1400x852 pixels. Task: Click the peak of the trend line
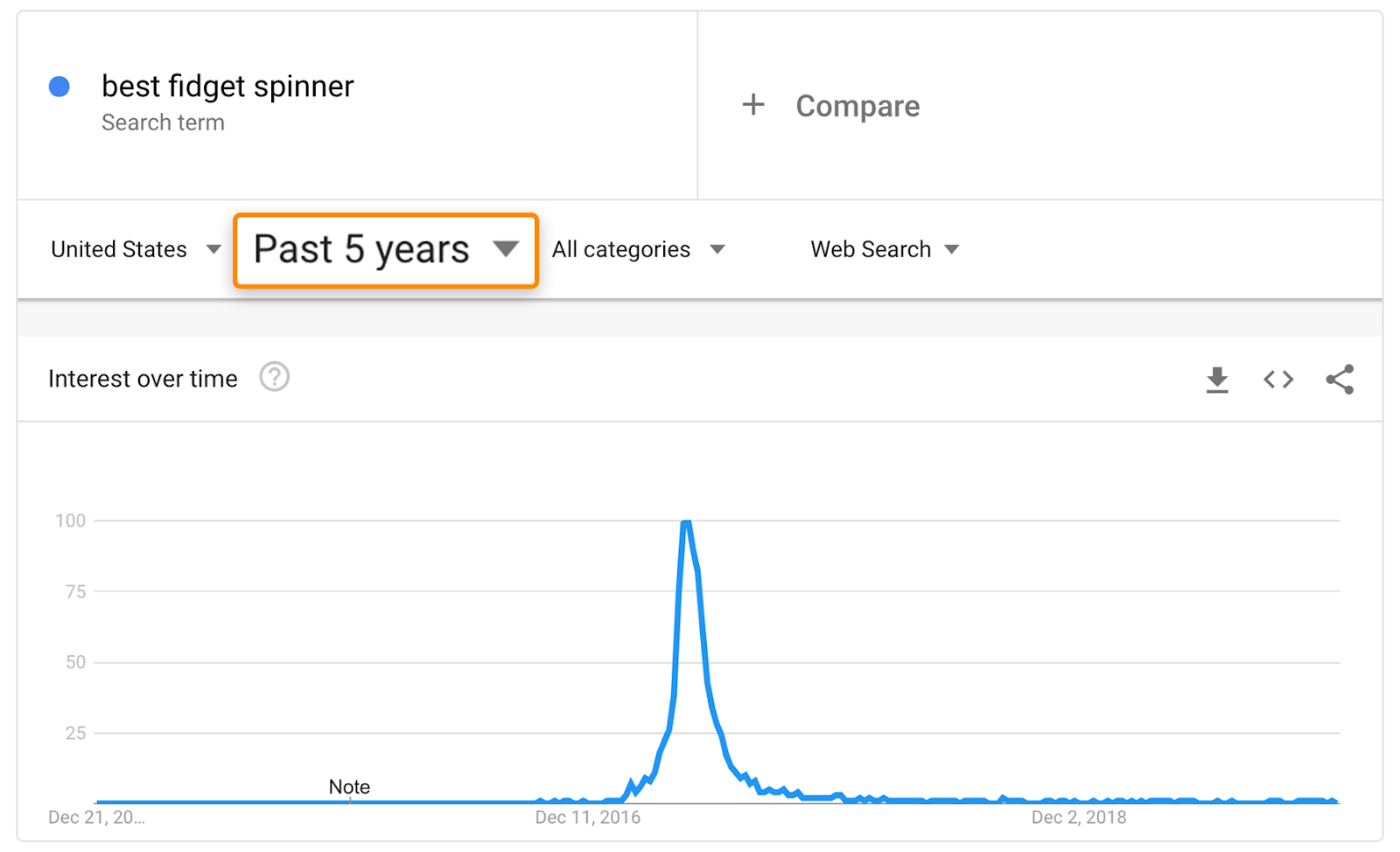[x=687, y=523]
